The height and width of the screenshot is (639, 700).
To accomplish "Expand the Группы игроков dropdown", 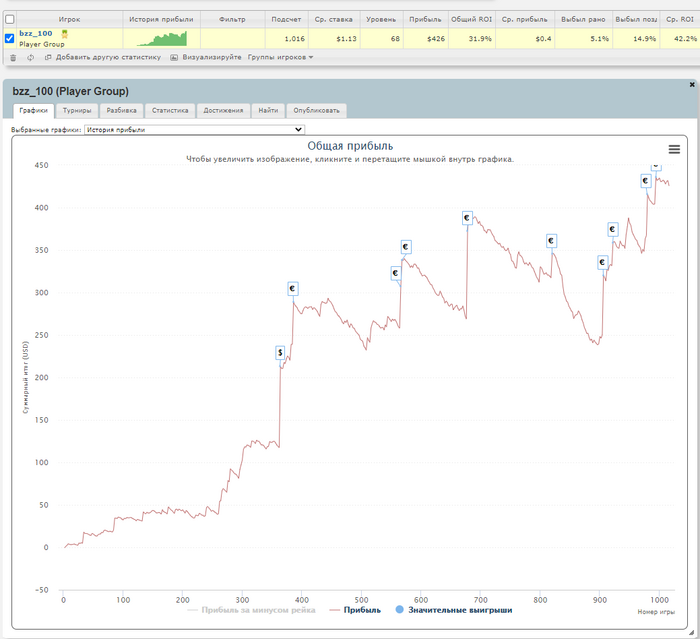I will click(280, 57).
